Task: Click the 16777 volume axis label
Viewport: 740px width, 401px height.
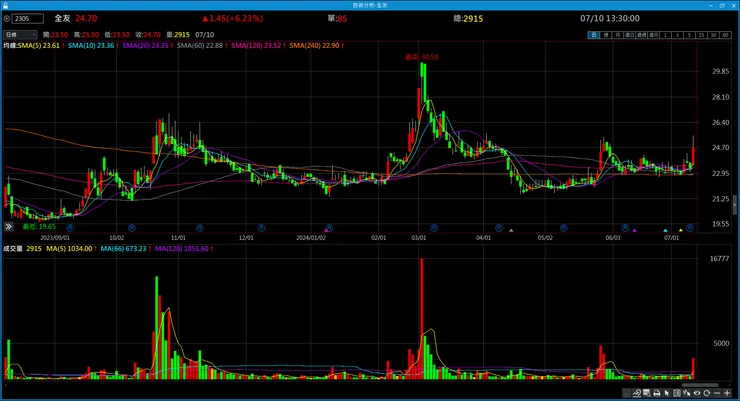Action: point(719,259)
